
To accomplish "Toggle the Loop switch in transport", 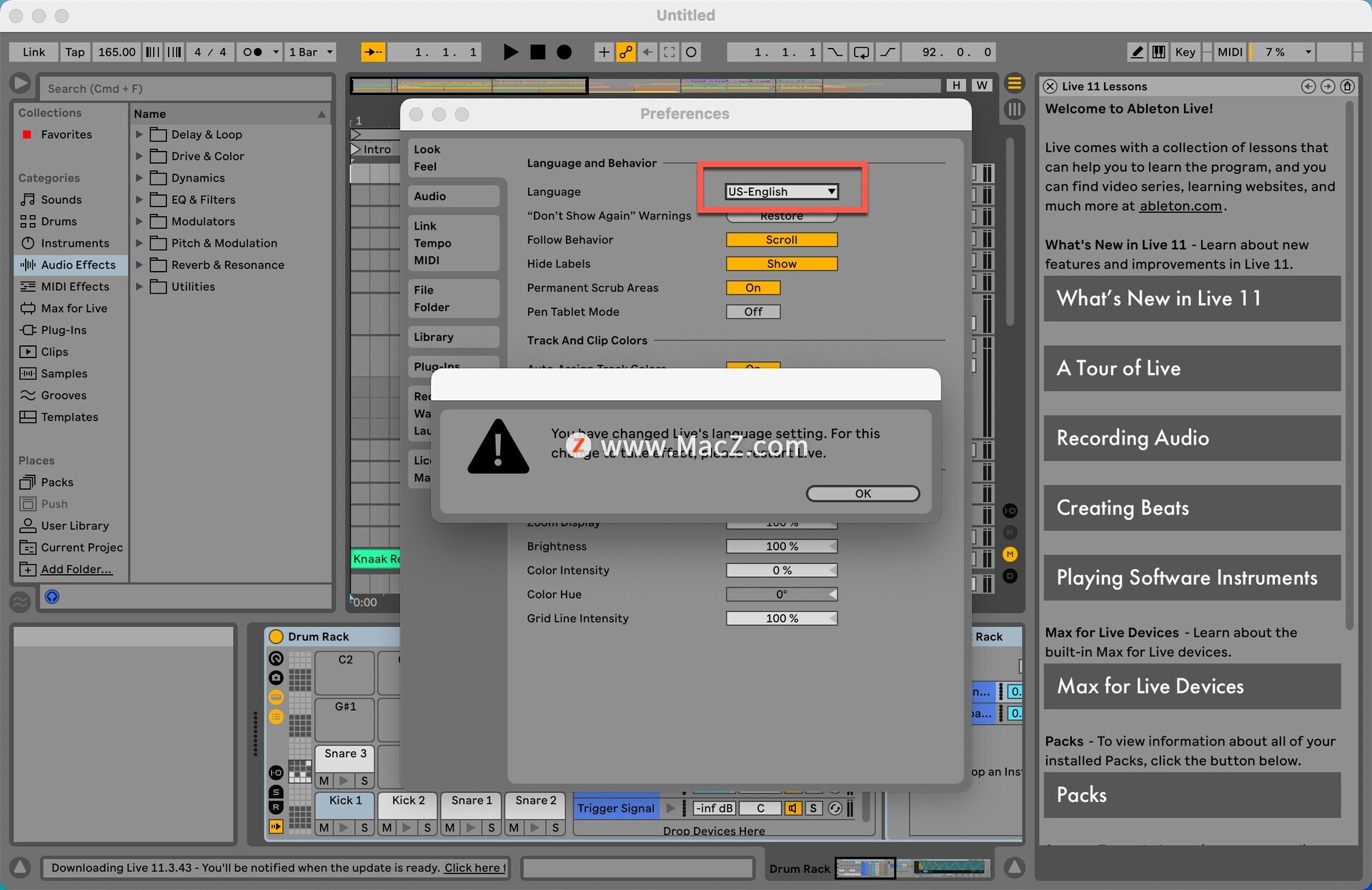I will tap(861, 52).
